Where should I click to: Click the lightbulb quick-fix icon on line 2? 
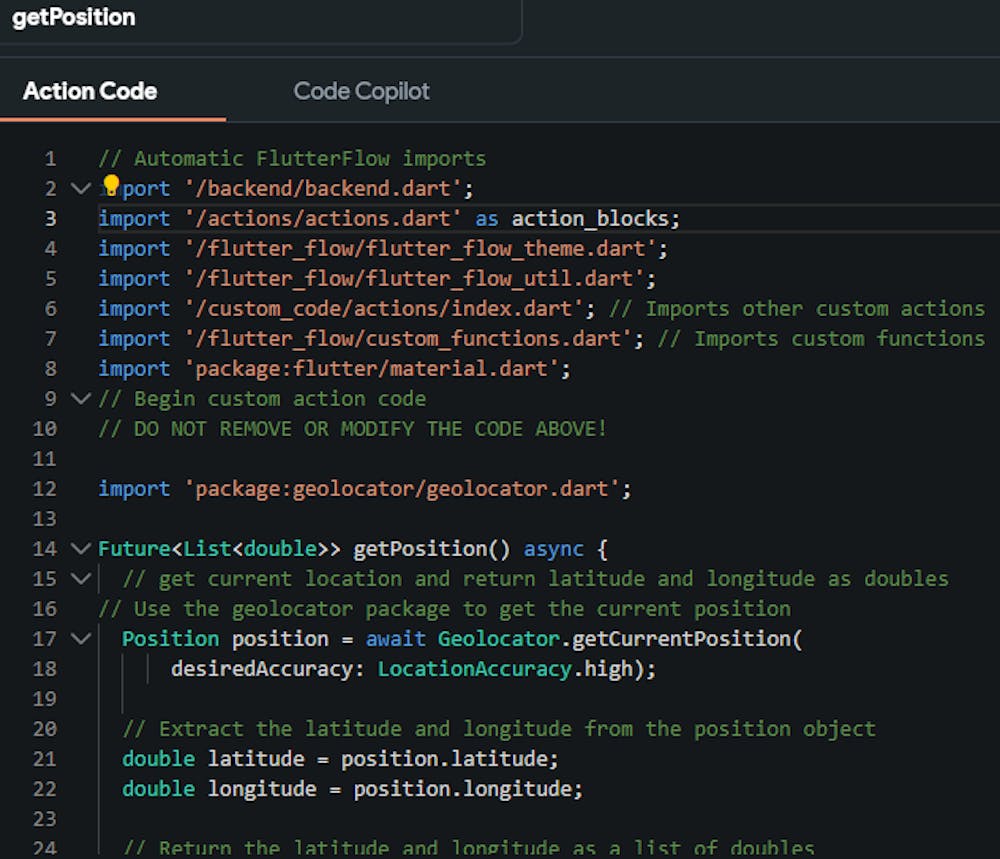[x=111, y=185]
